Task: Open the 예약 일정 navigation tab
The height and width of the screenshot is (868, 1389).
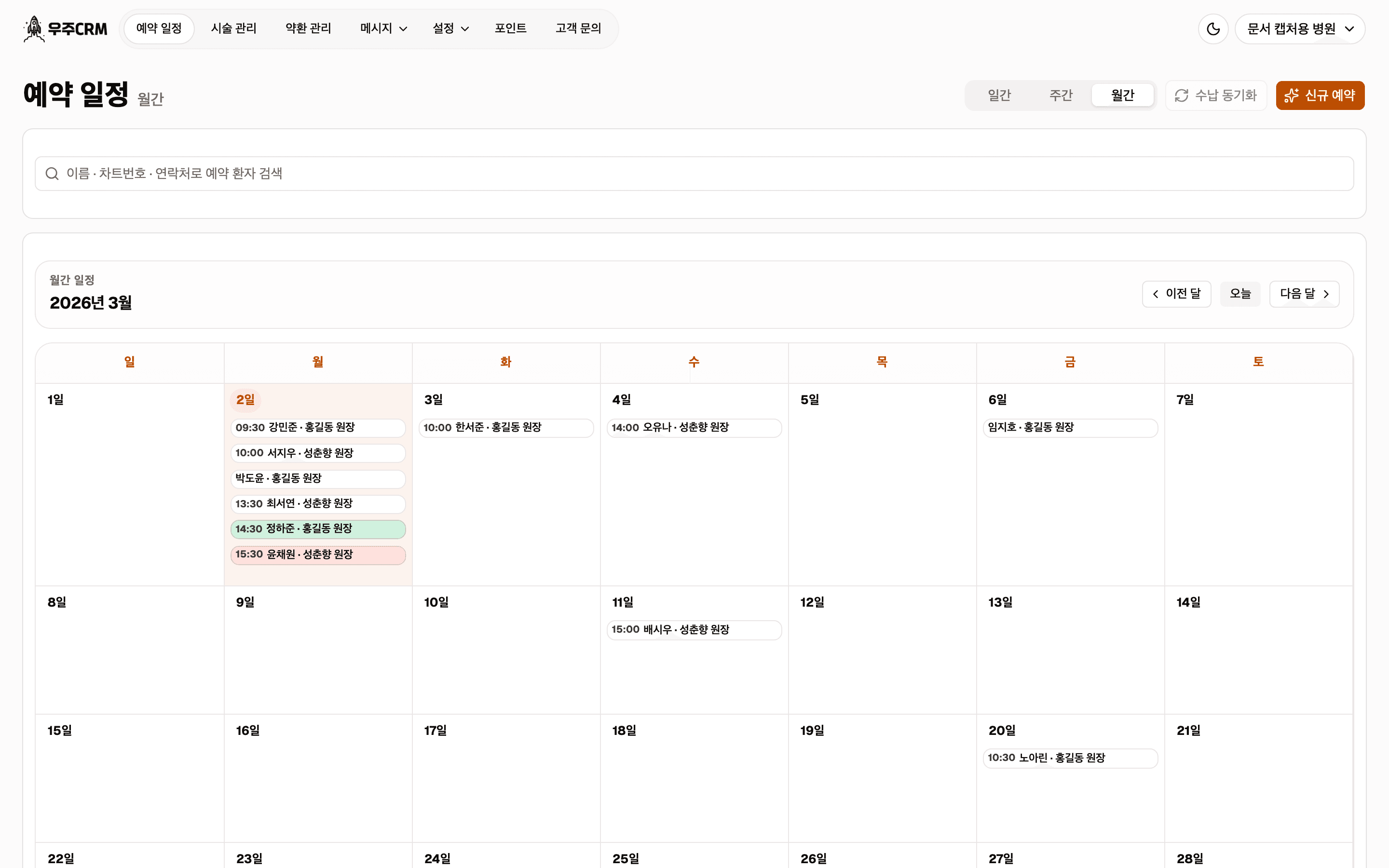Action: pyautogui.click(x=159, y=29)
